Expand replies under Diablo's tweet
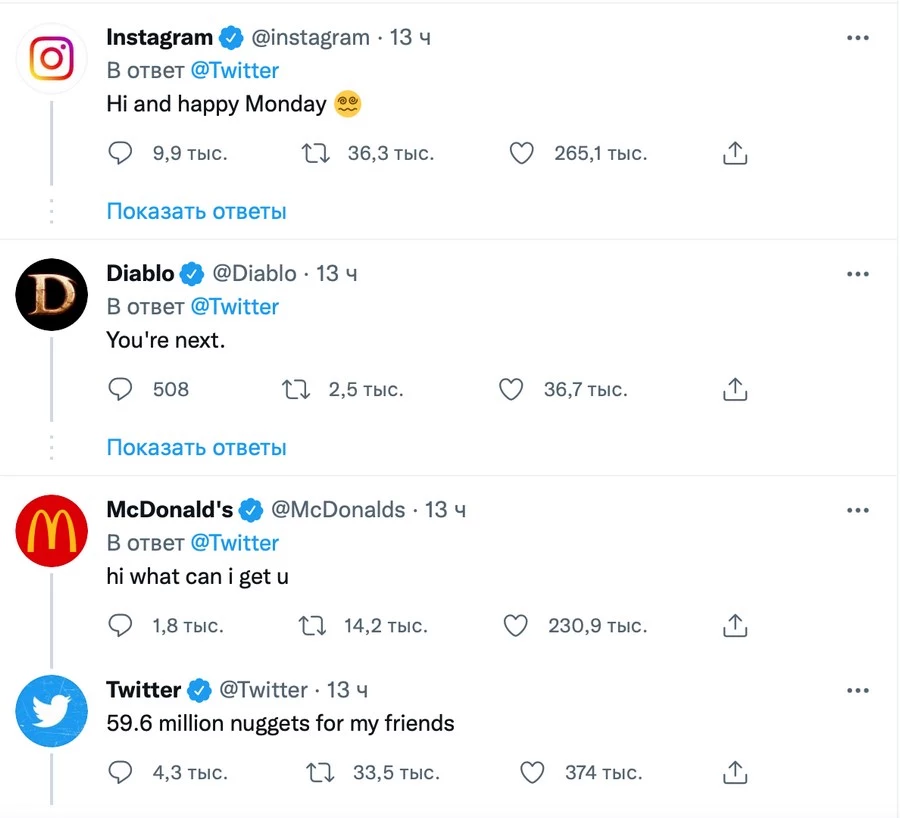The image size is (900, 818). click(x=196, y=447)
